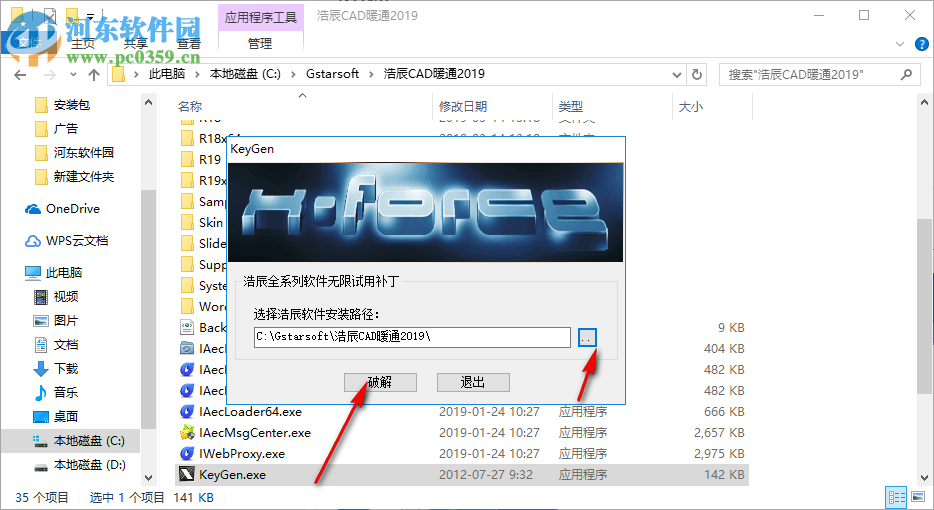Image resolution: width=934 pixels, height=510 pixels.
Task: Select the R19 folder icon
Action: pyautogui.click(x=187, y=160)
